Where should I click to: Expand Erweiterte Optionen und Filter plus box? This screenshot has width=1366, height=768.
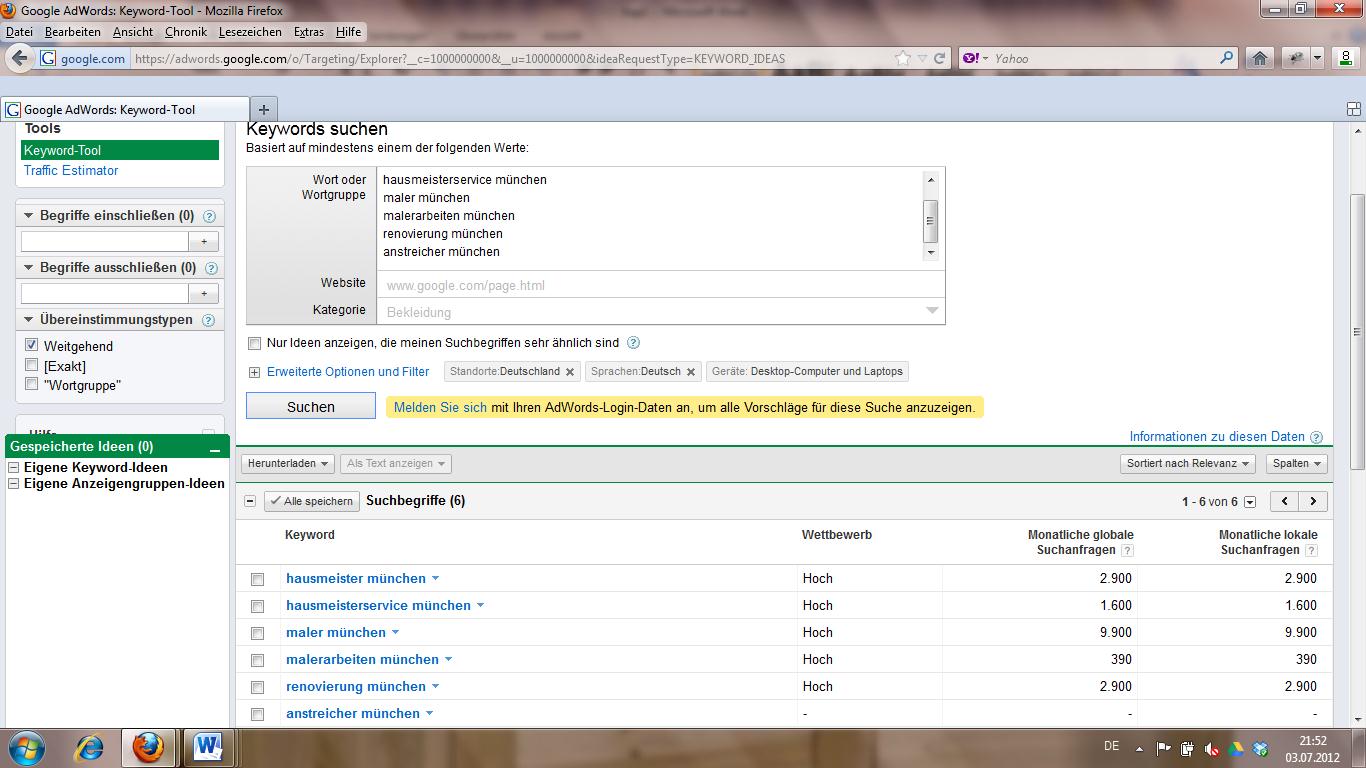[x=255, y=372]
